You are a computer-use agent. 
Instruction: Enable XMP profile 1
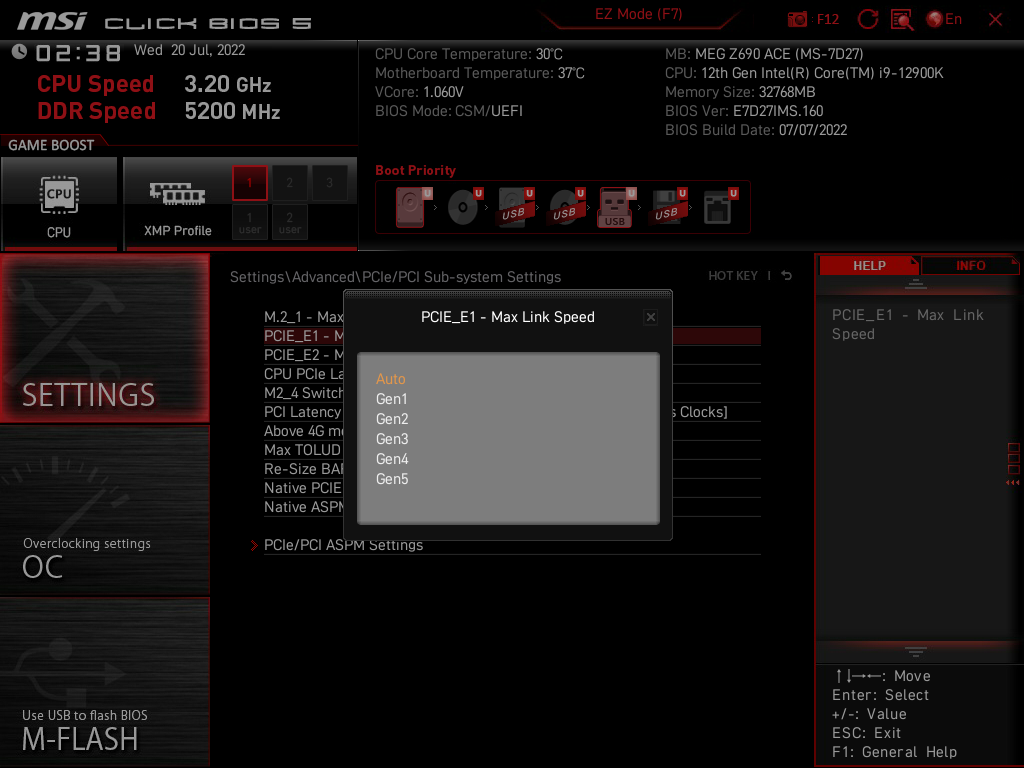tap(249, 183)
